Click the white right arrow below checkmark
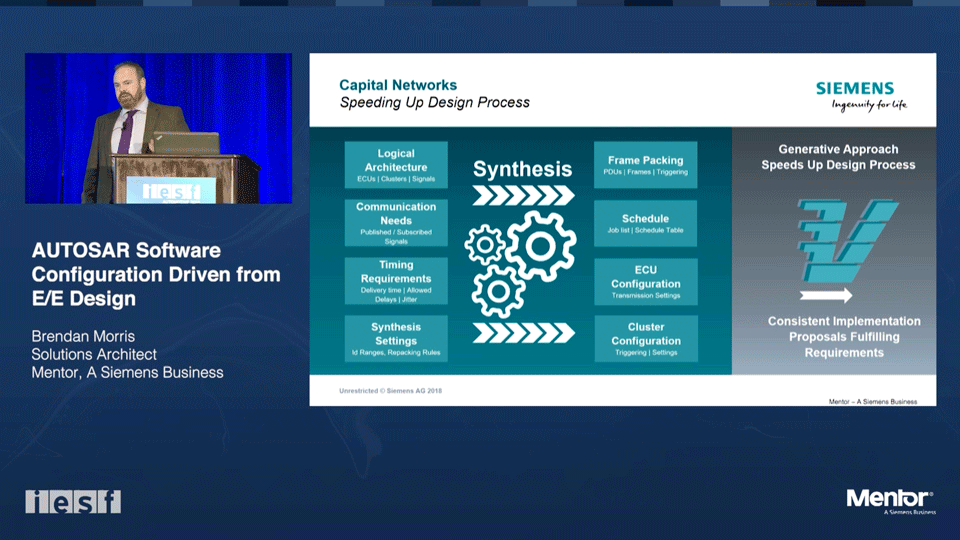This screenshot has height=540, width=960. 826,295
